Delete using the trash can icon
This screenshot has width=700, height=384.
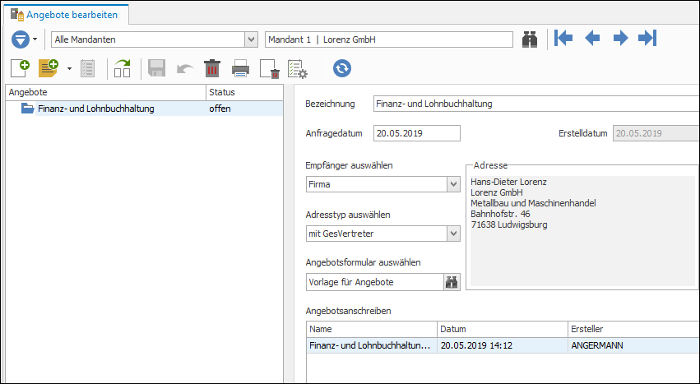[212, 68]
